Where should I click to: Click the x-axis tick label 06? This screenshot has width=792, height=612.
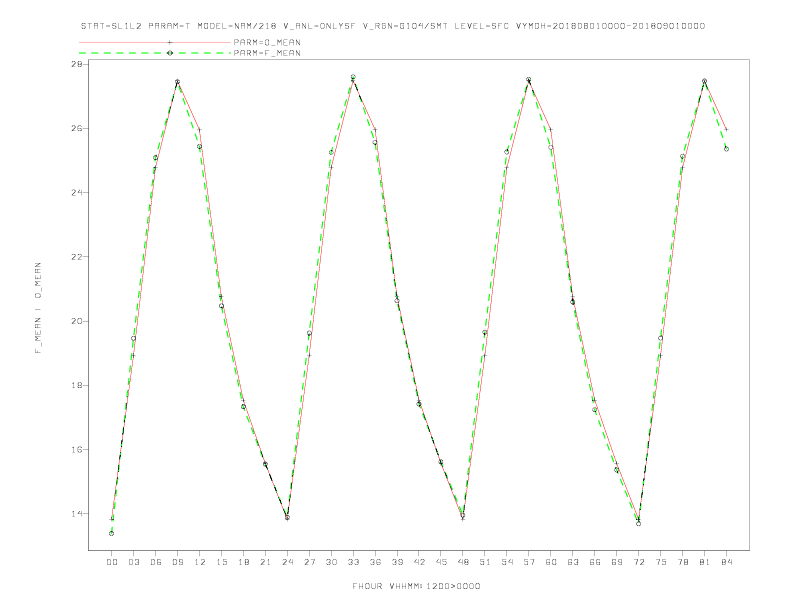point(156,562)
